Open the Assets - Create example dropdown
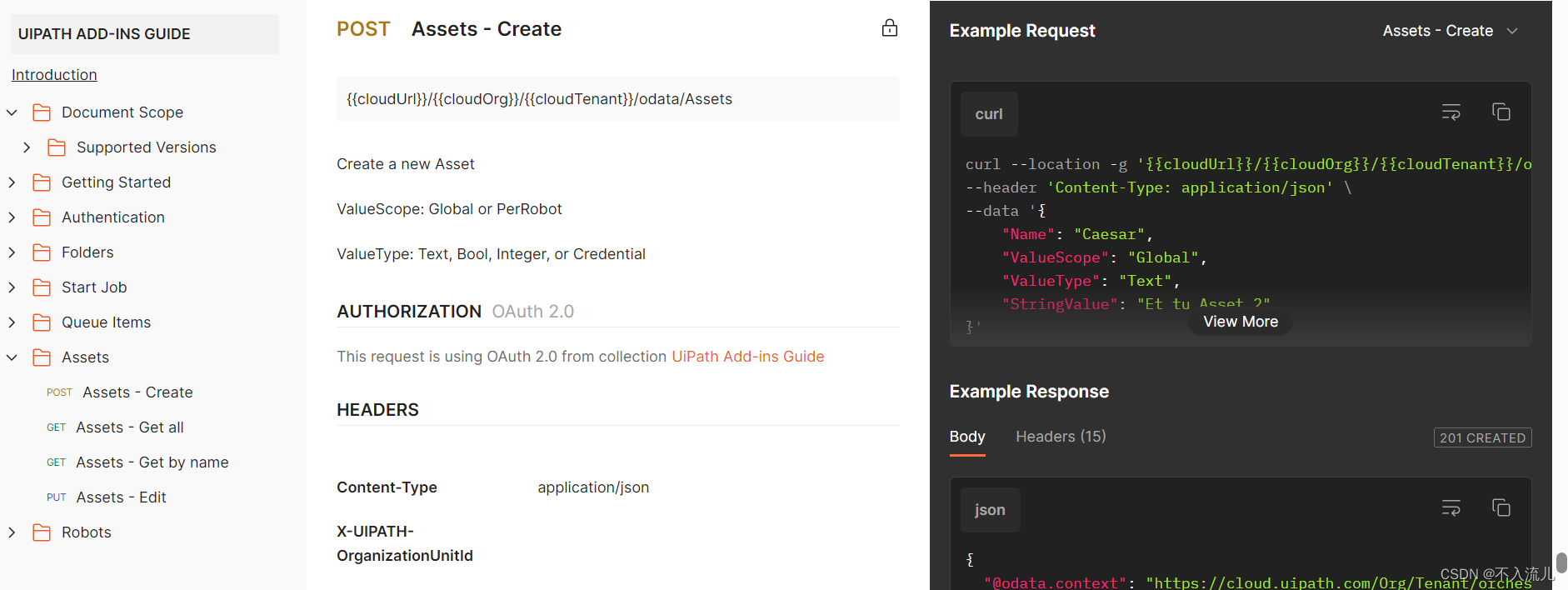 click(1450, 31)
